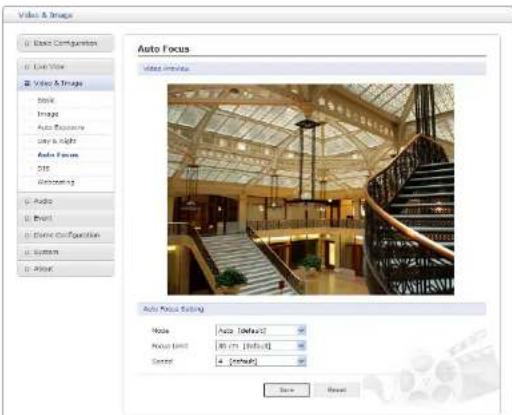Image resolution: width=512 pixels, height=415 pixels.
Task: Click the Save button
Action: pos(287,390)
